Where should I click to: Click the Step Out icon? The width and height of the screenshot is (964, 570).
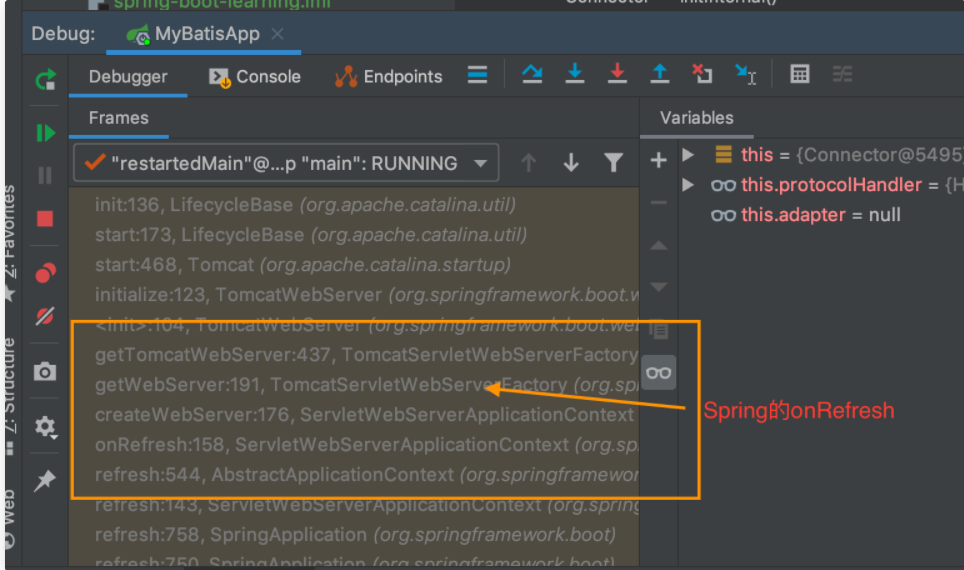pyautogui.click(x=660, y=74)
